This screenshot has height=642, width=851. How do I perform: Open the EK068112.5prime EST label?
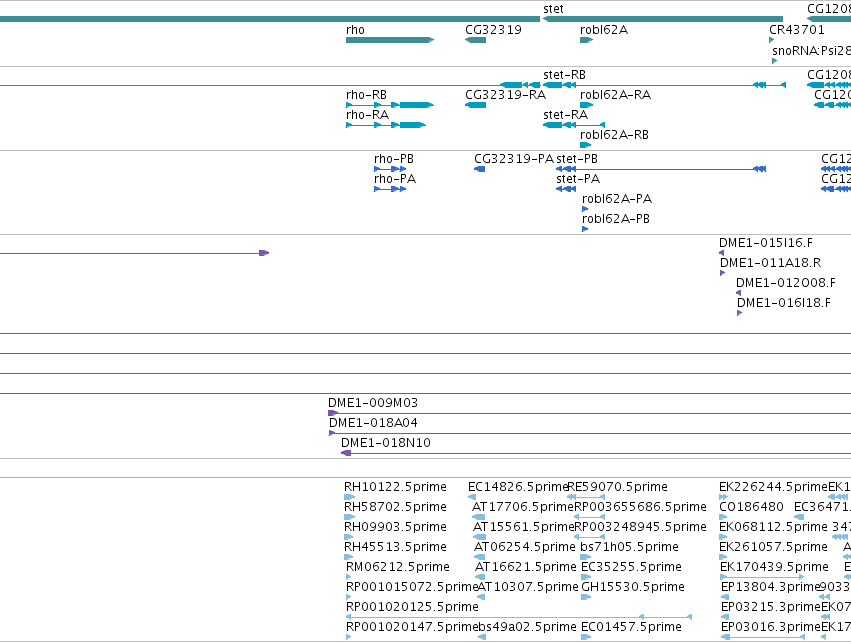[x=773, y=527]
